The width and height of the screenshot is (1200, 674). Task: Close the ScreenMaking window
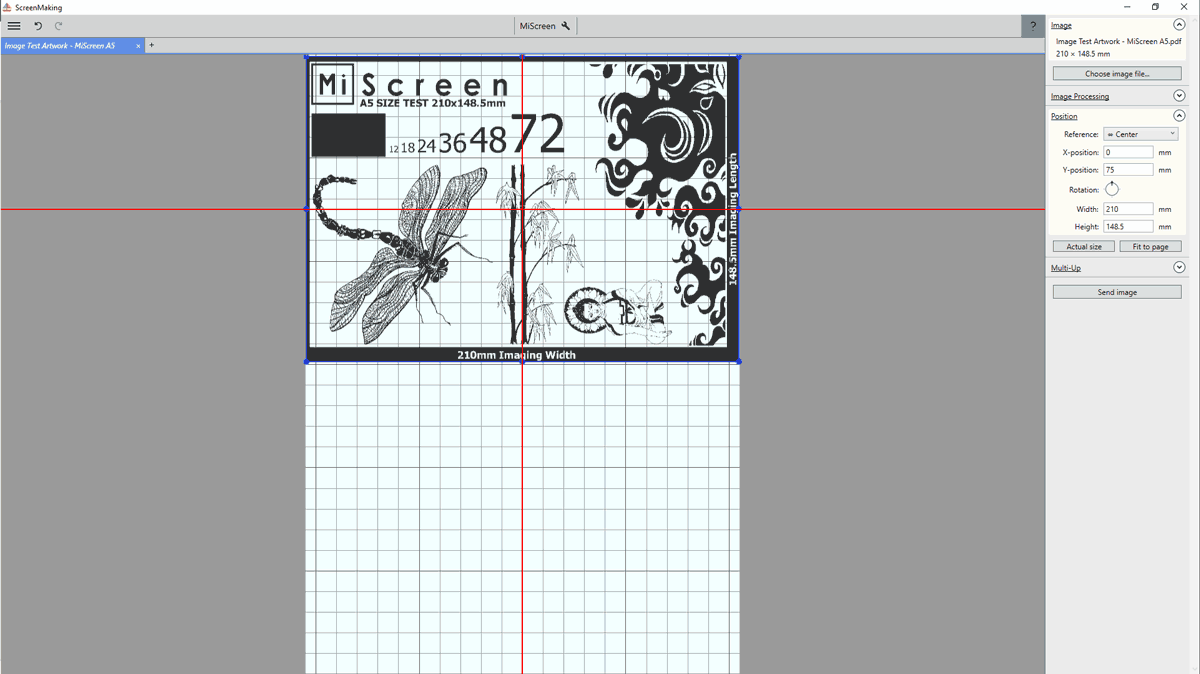click(1184, 7)
